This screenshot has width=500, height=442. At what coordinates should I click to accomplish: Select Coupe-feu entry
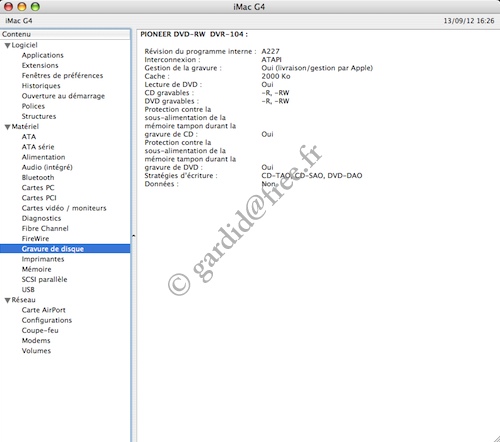40,330
